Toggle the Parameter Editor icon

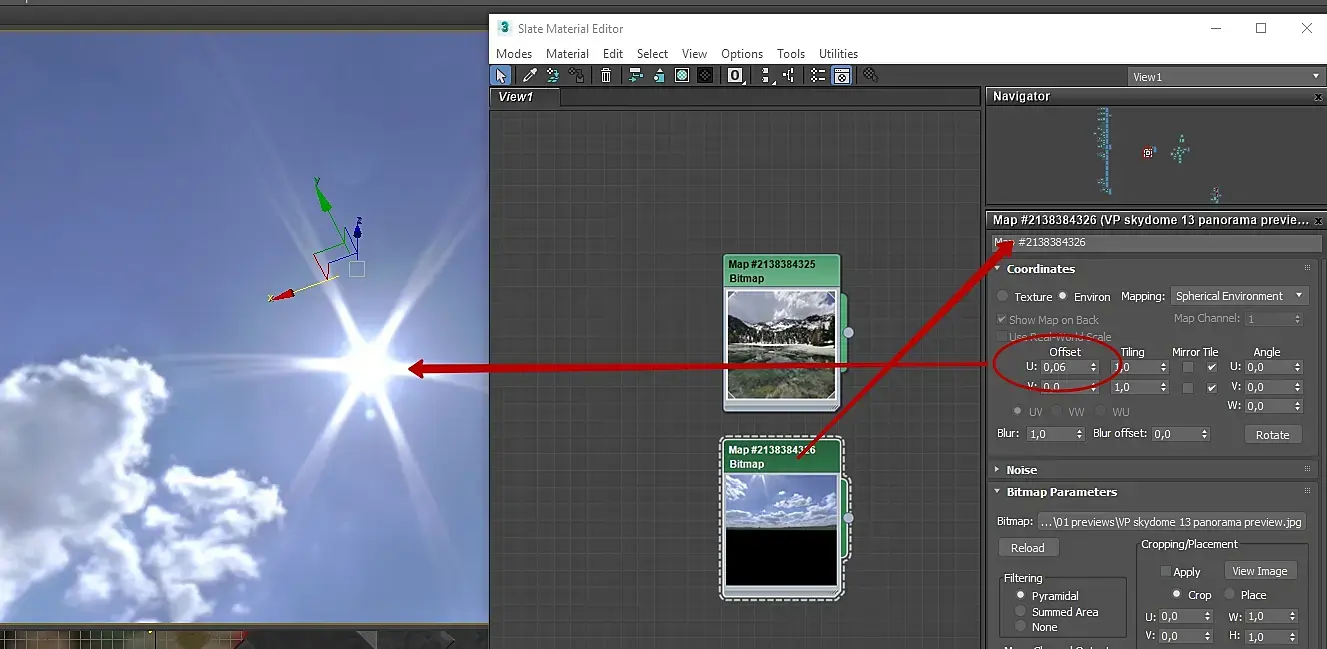point(842,75)
